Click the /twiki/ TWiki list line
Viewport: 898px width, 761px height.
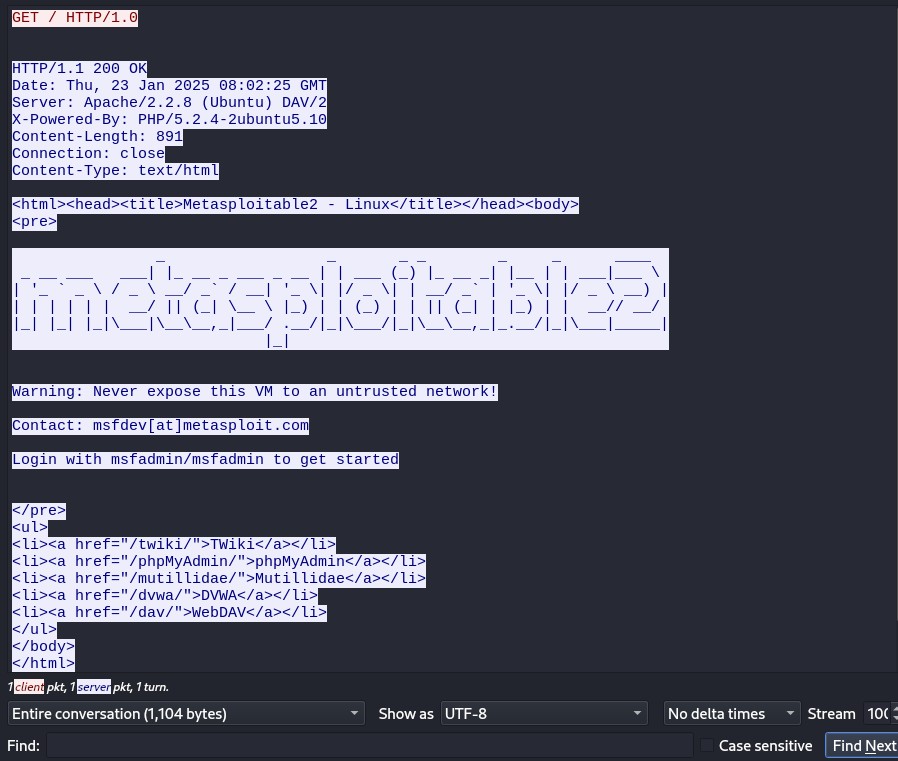pos(174,544)
